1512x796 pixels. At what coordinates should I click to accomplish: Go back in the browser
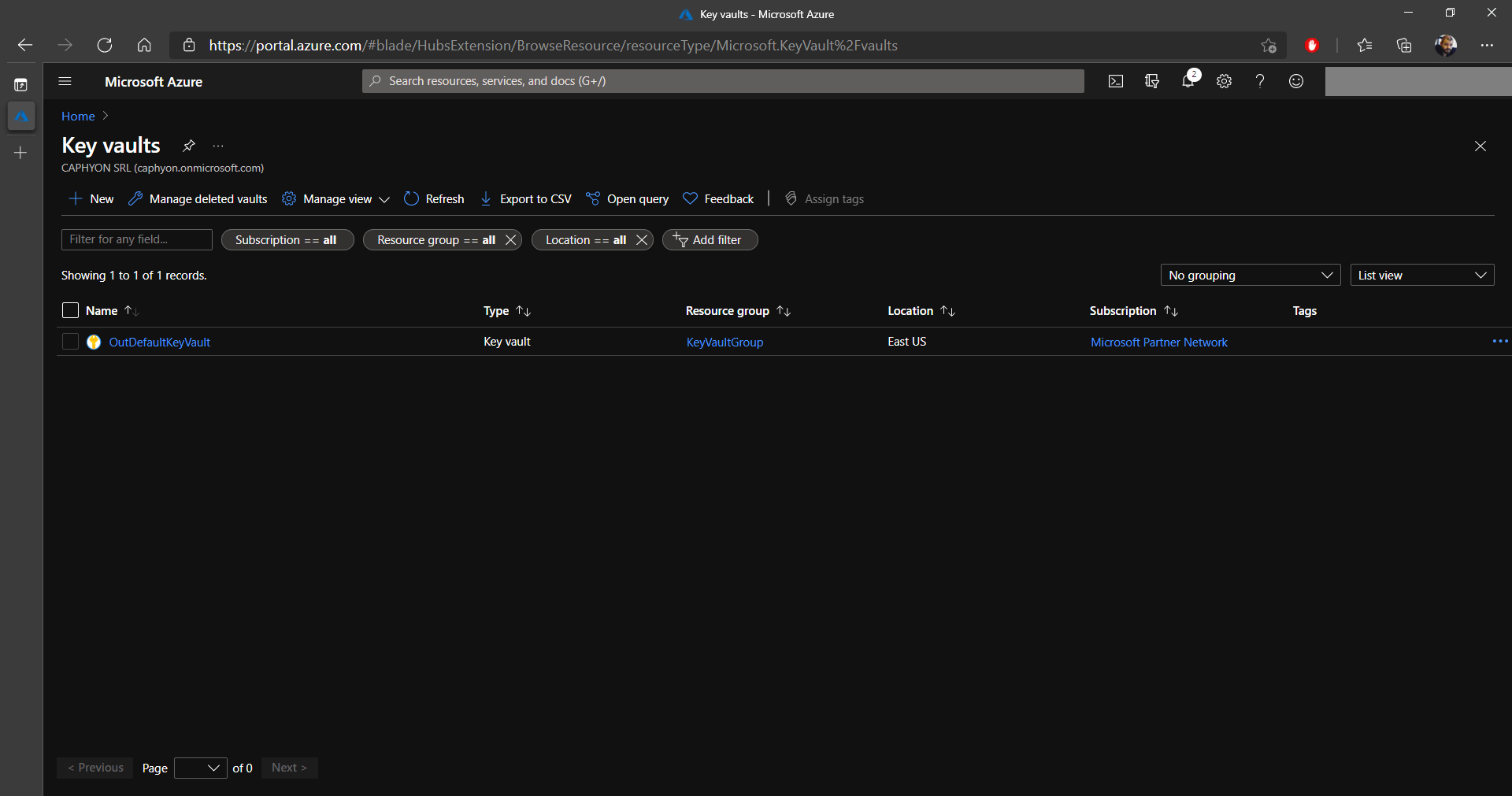click(25, 46)
